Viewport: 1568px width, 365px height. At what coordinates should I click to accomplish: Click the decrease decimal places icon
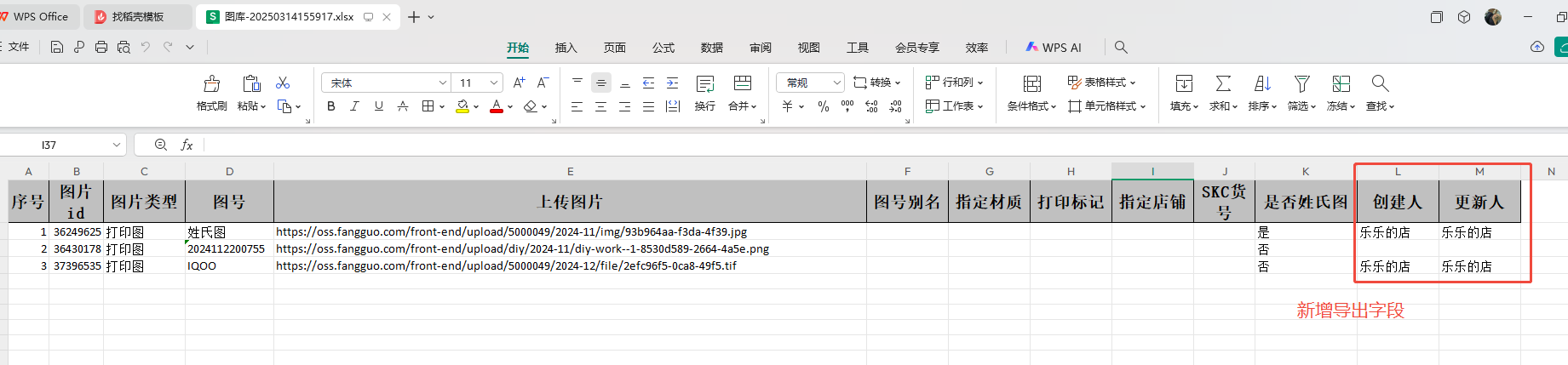[x=895, y=106]
